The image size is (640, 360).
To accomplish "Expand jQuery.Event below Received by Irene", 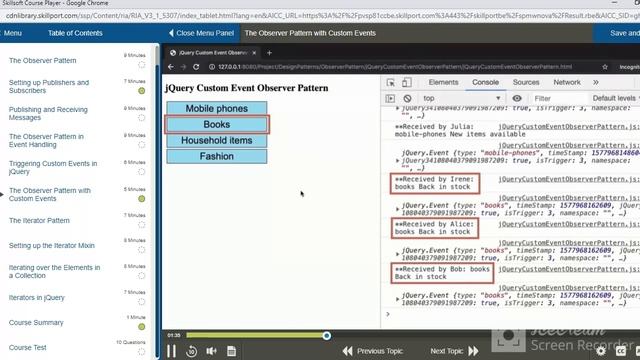I will click(x=398, y=209).
